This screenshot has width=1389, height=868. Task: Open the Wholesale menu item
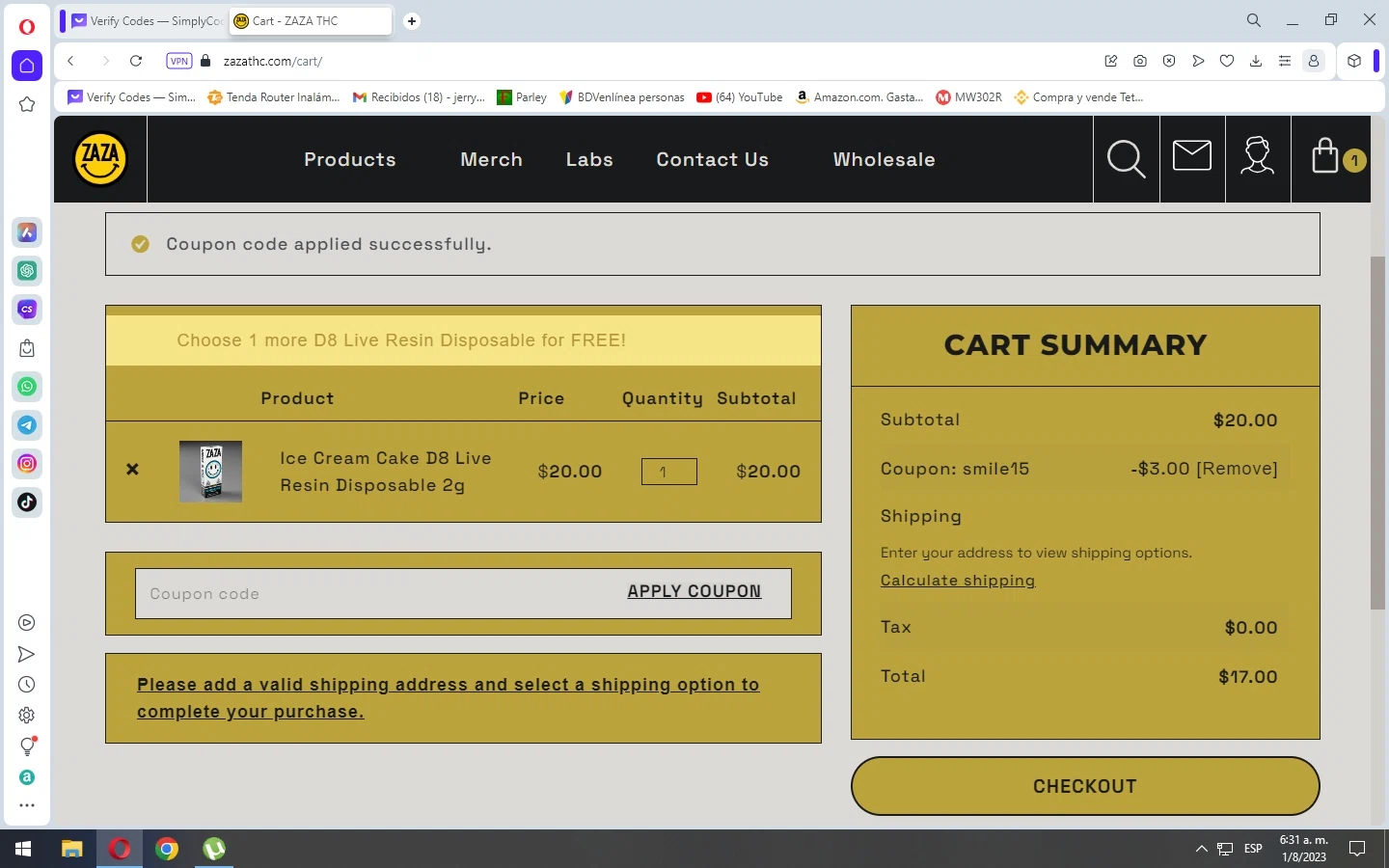(885, 159)
